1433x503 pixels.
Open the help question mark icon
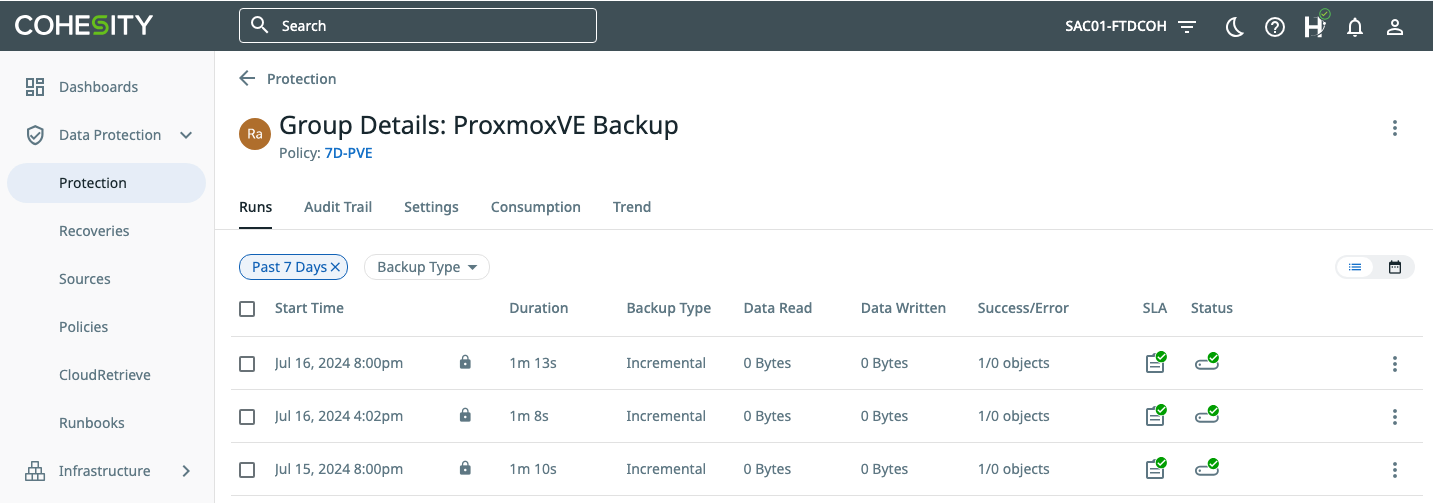pyautogui.click(x=1274, y=27)
